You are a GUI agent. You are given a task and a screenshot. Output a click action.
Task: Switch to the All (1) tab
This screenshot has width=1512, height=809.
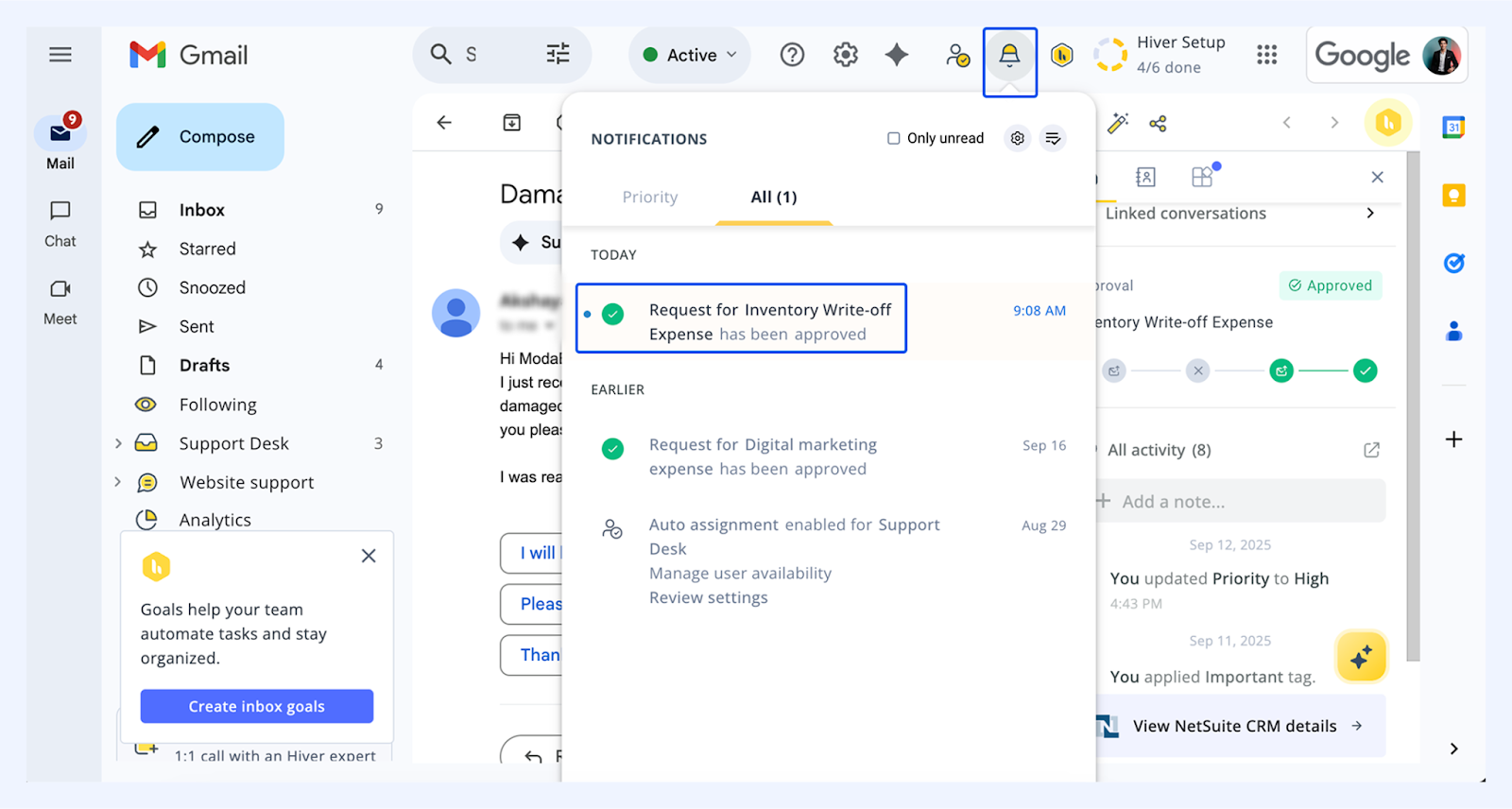coord(774,197)
